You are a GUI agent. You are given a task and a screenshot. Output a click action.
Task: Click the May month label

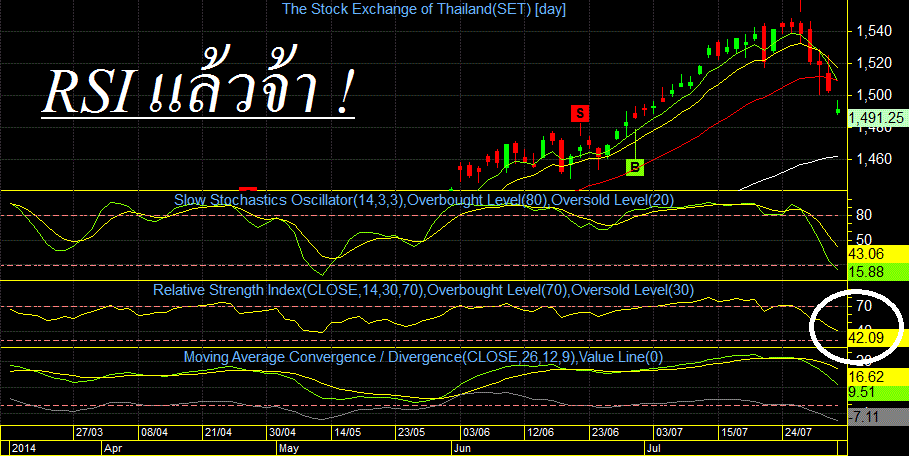click(289, 448)
